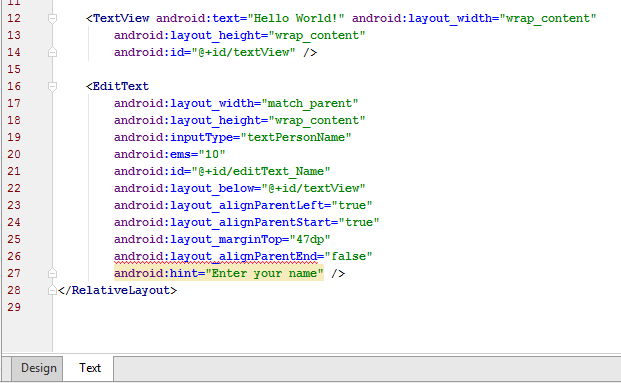Viewport: 621px width, 383px height.
Task: Click line number 29 in the gutter
Action: pos(14,307)
